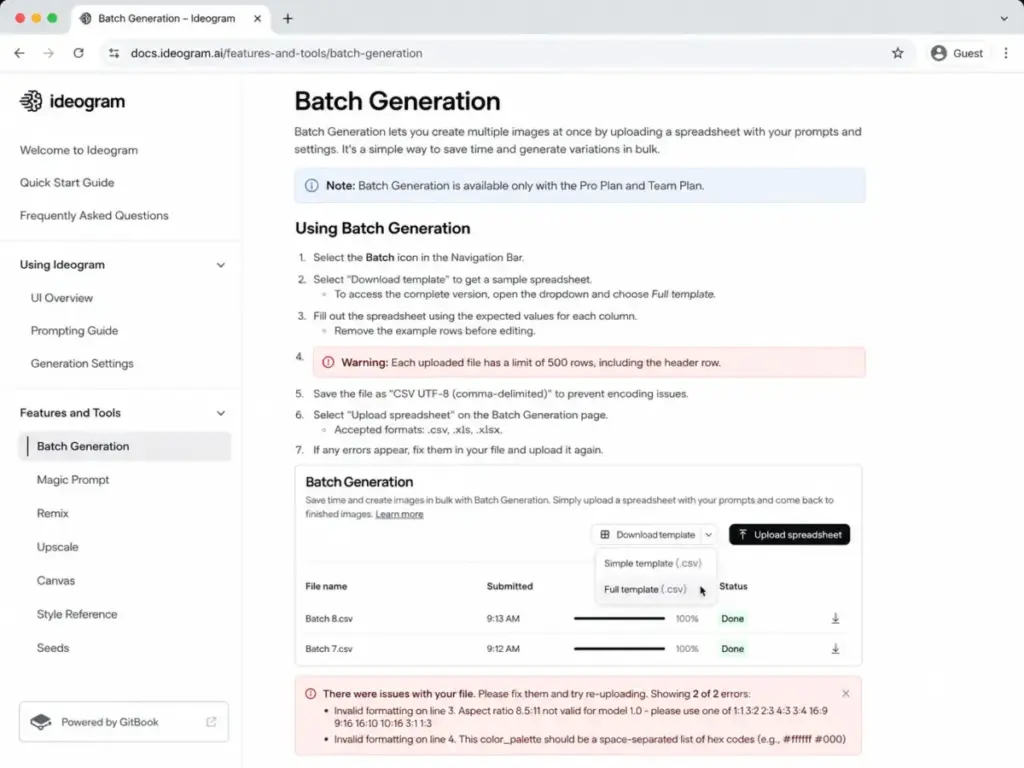The width and height of the screenshot is (1024, 768).
Task: Click Powered by GitBook link
Action: (x=124, y=722)
